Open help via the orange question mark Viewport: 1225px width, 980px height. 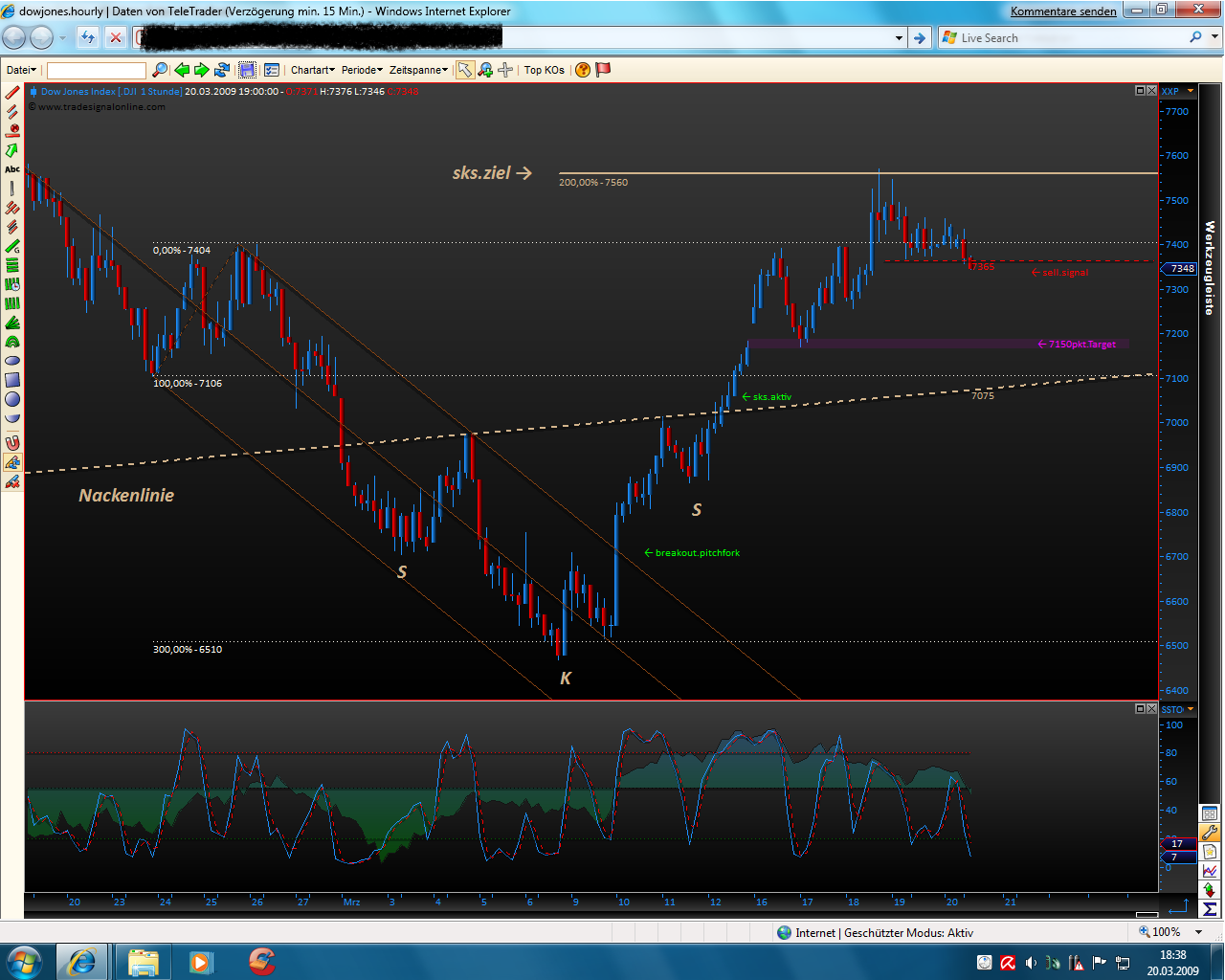[x=583, y=70]
